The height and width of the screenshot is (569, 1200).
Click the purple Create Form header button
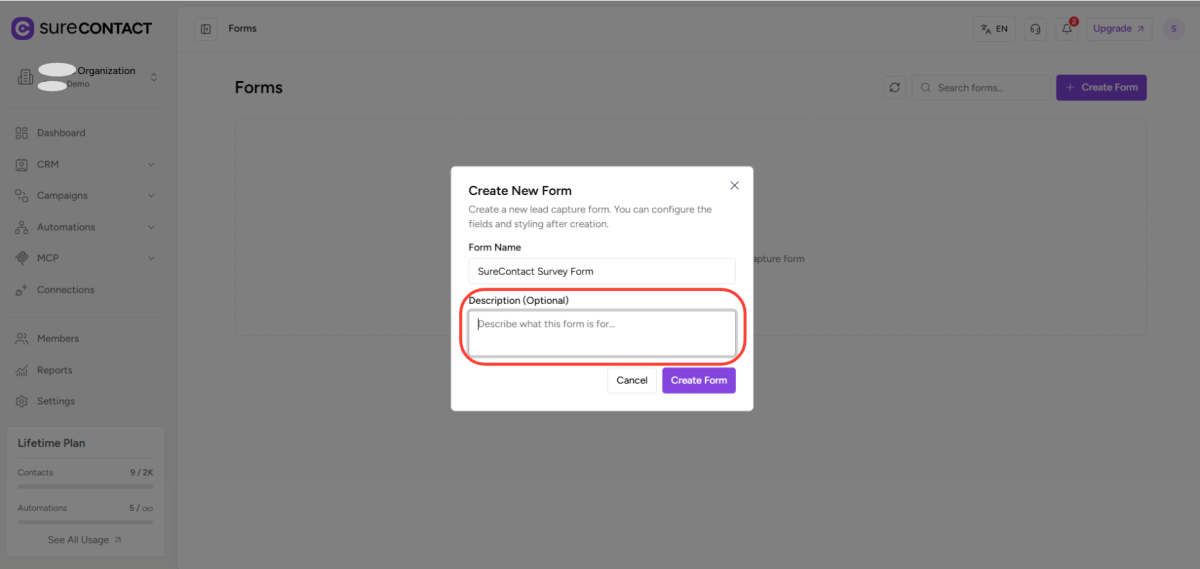pos(1101,88)
